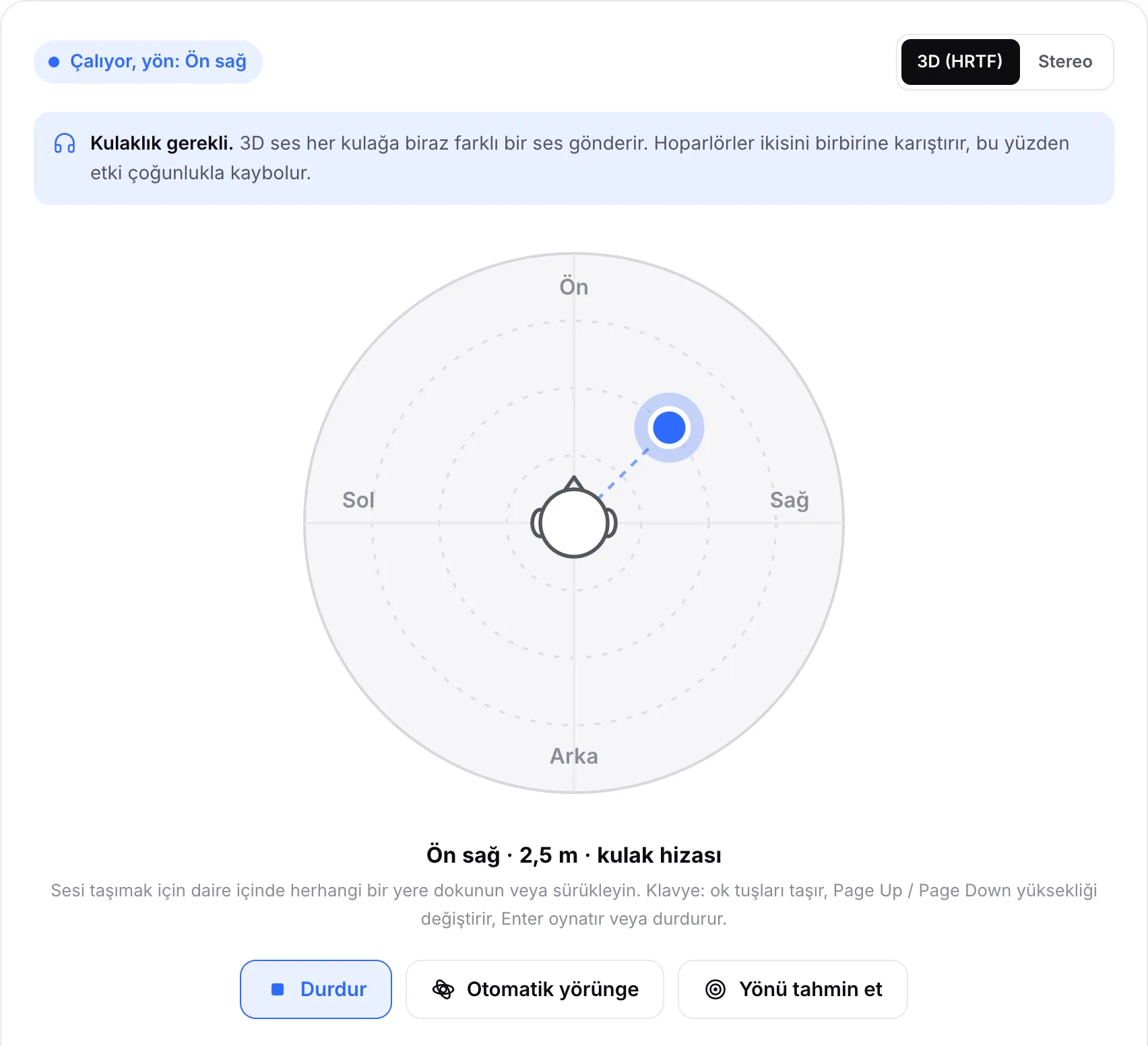Click the Çalıyor, yön: Ön sağ status pill
This screenshot has height=1046, width=1148.
pos(148,62)
